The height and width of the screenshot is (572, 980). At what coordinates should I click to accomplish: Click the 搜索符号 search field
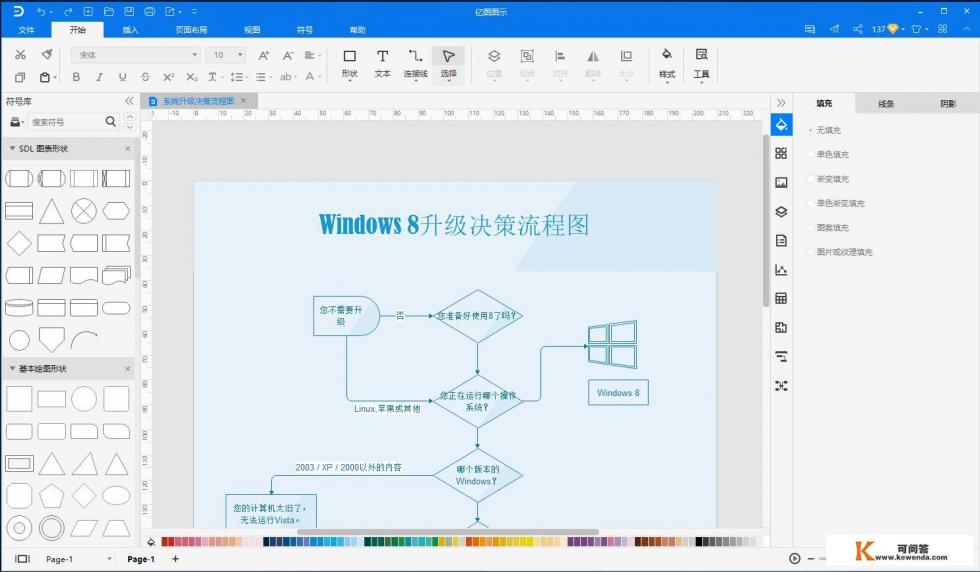[x=66, y=122]
